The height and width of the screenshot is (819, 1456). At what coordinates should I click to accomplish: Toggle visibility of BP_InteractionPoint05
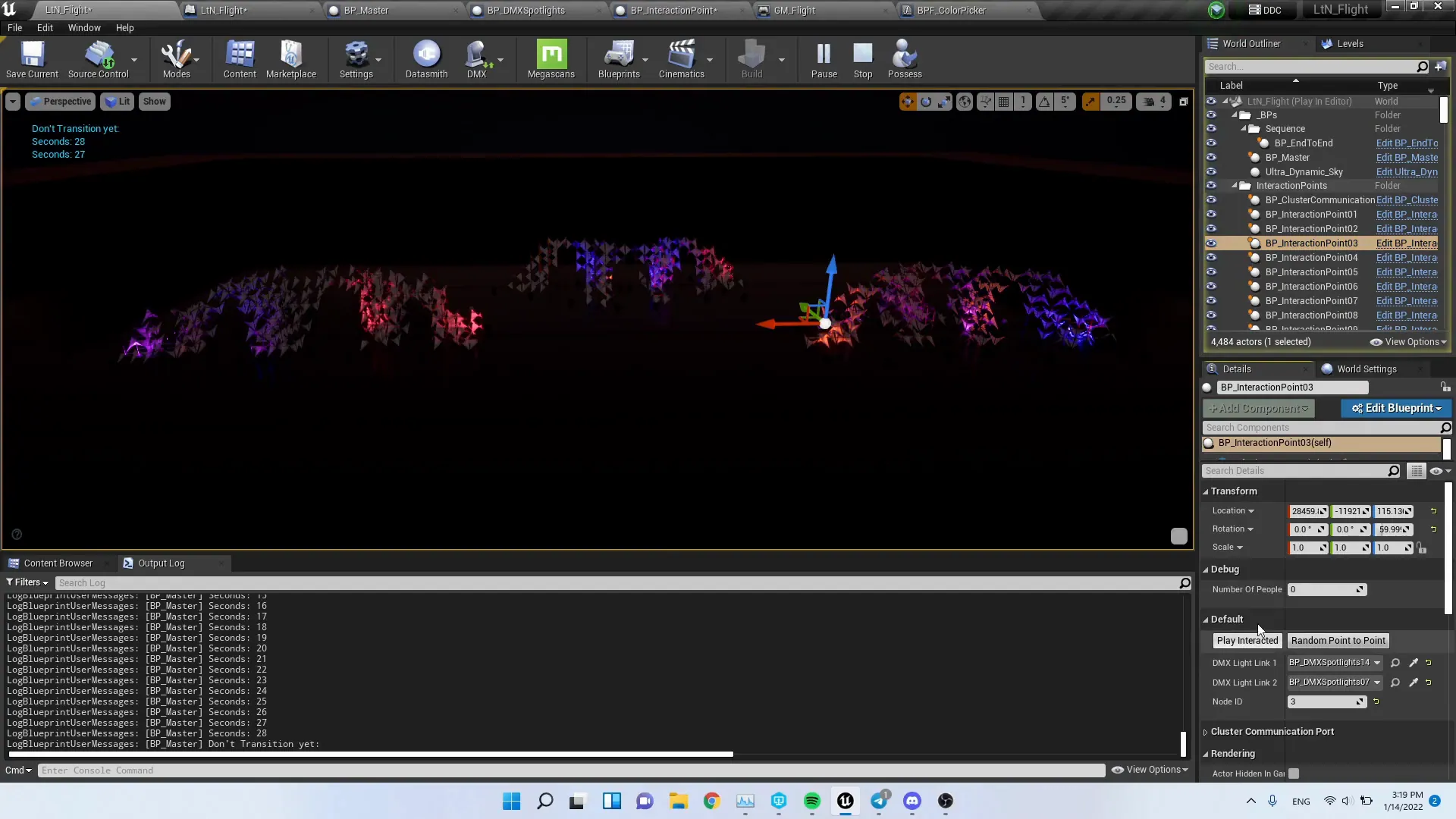point(1211,272)
